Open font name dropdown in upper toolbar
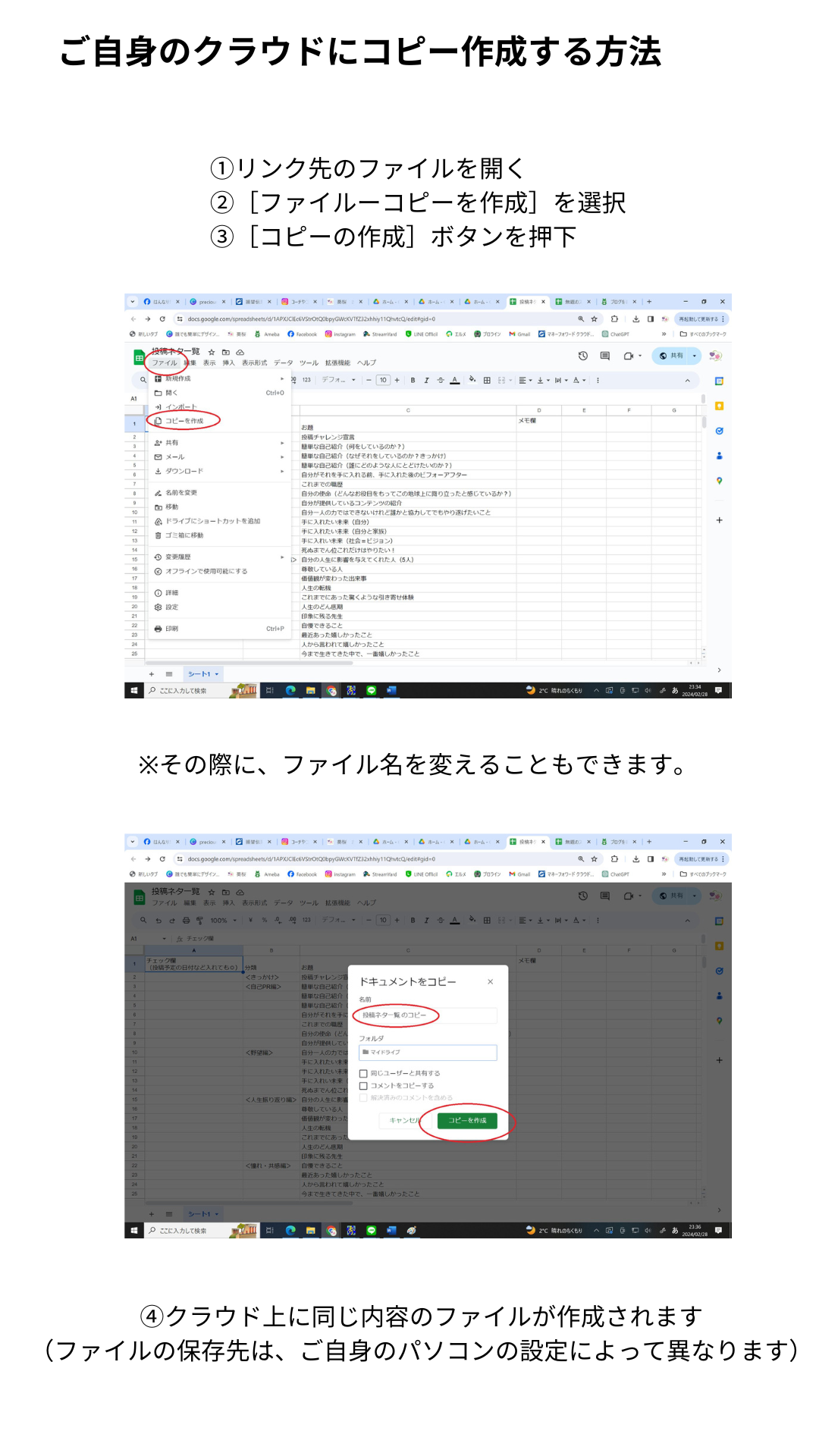This screenshot has height=1456, width=819. (x=338, y=380)
